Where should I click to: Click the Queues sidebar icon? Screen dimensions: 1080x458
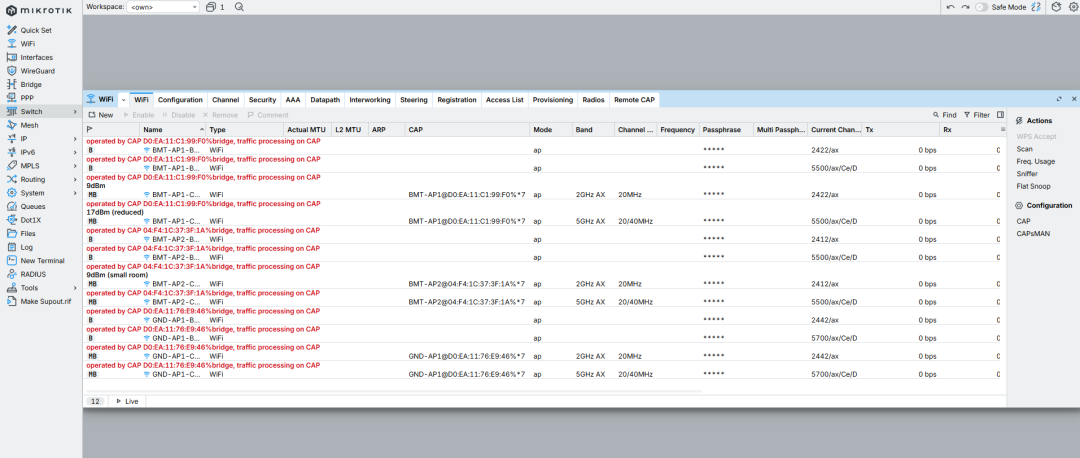[x=11, y=206]
